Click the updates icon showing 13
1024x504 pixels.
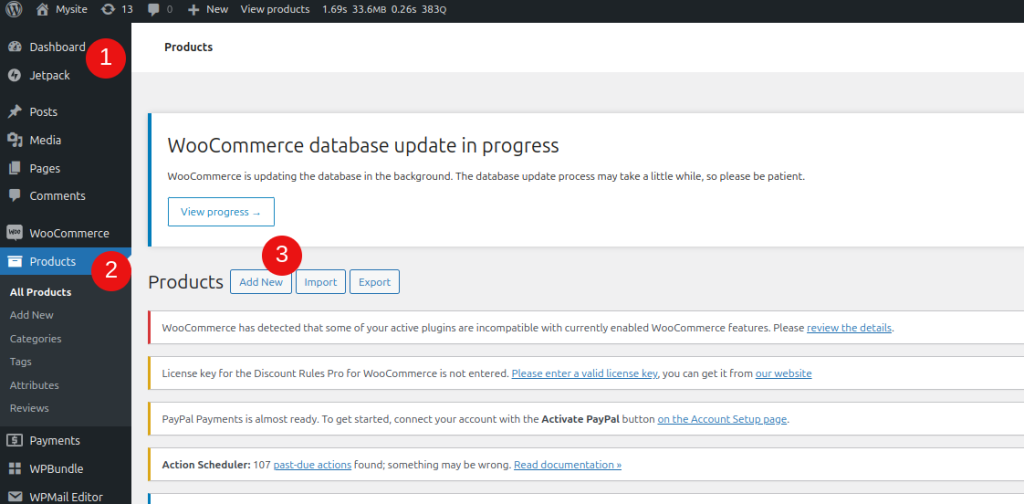pos(108,10)
